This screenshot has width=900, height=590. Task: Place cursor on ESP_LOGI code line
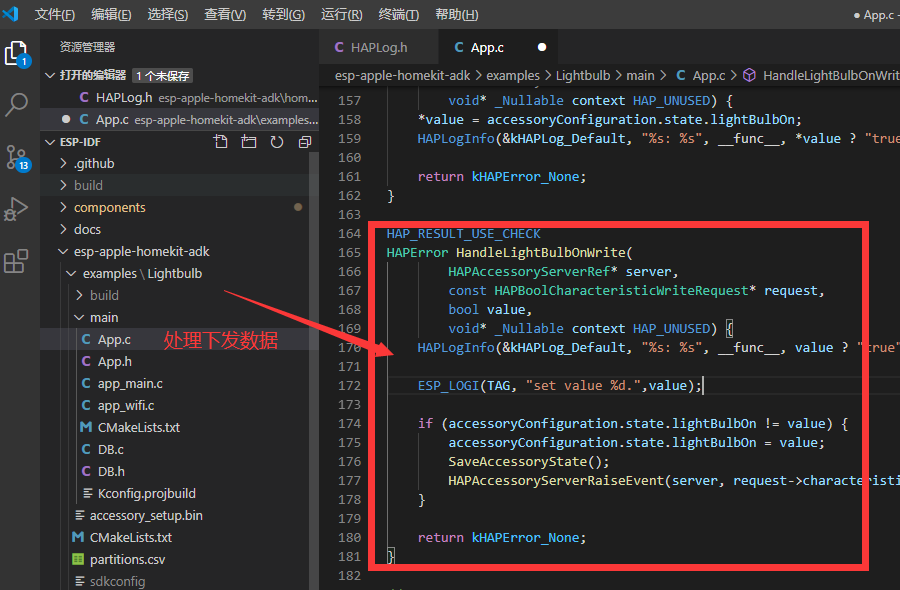pos(560,385)
